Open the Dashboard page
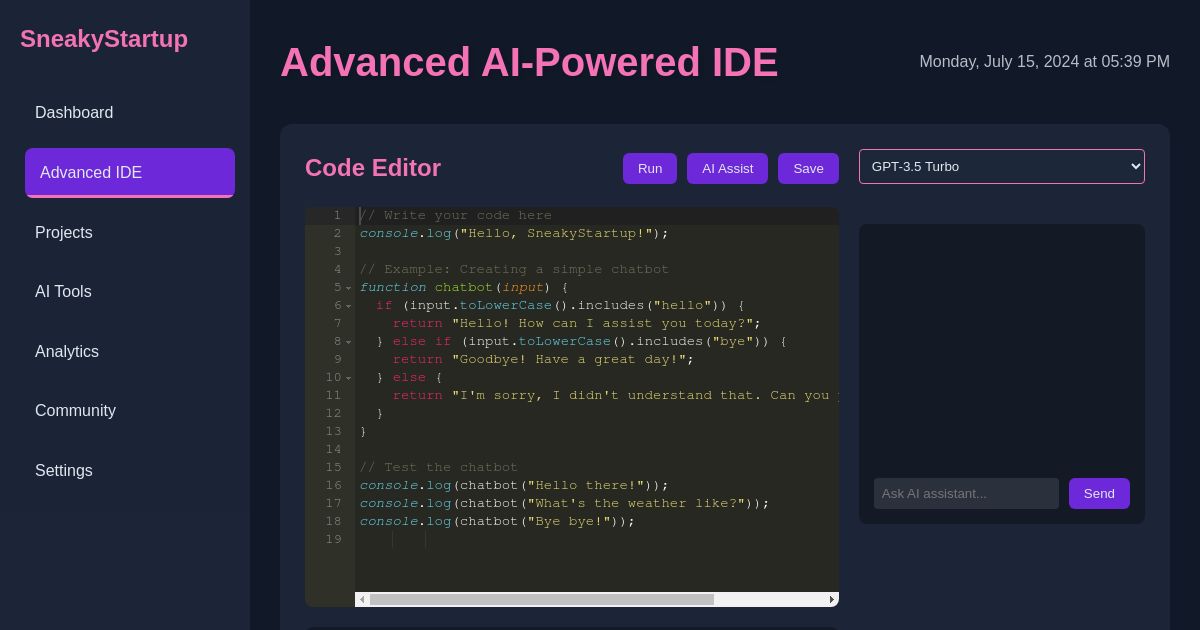The width and height of the screenshot is (1200, 630). tap(74, 113)
